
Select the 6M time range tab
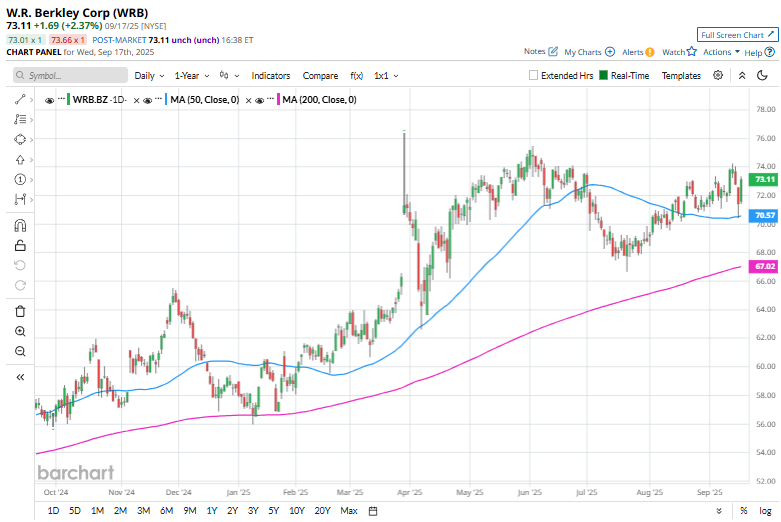166,511
